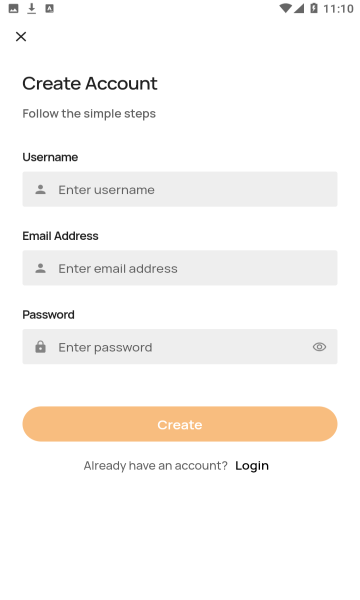This screenshot has width=360, height=600.
Task: Click the orange Create button
Action: pos(180,424)
